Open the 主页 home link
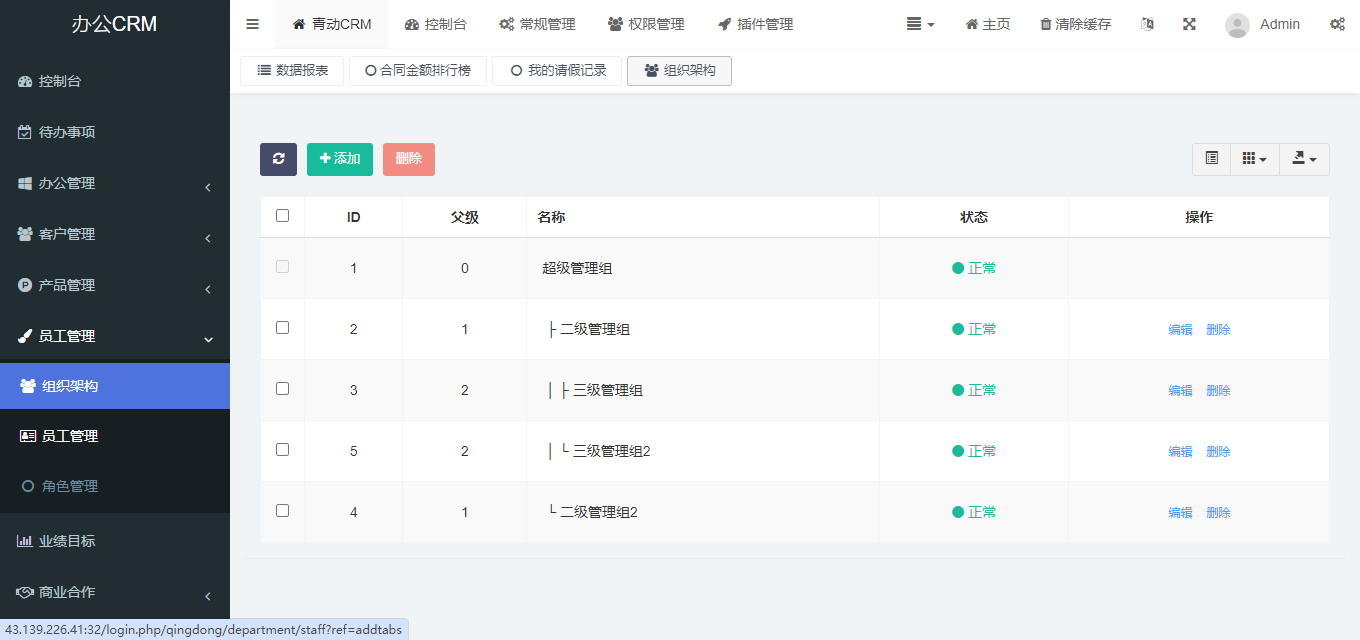 [x=987, y=24]
